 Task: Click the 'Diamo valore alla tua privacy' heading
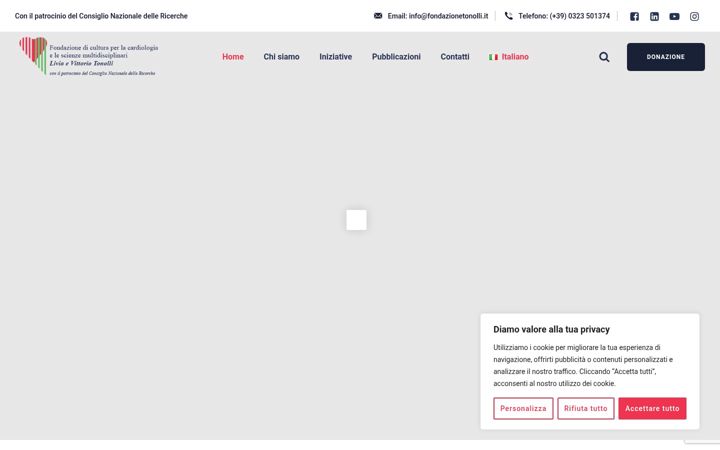551,329
